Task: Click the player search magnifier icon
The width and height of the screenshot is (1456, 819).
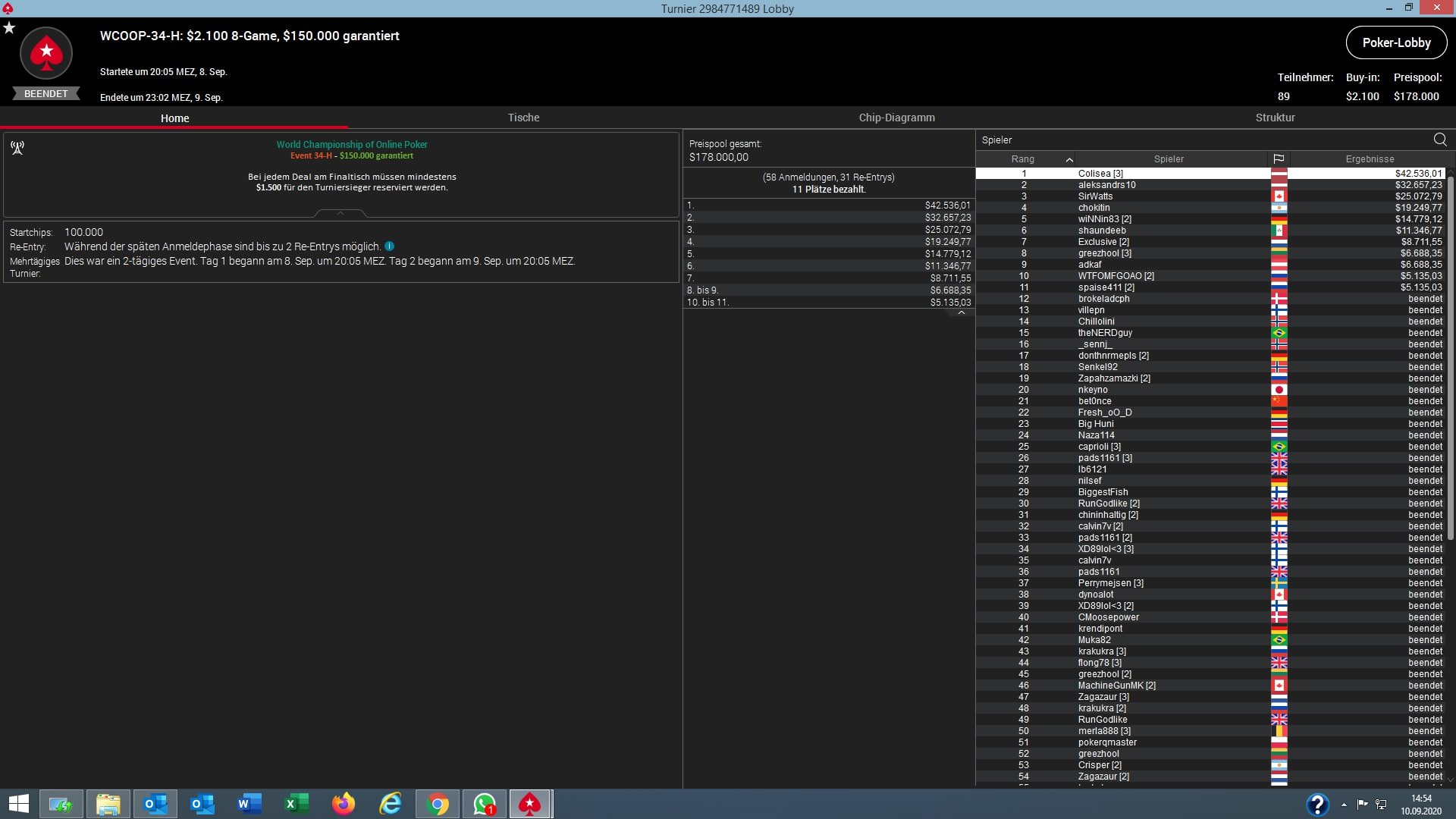Action: (1439, 140)
